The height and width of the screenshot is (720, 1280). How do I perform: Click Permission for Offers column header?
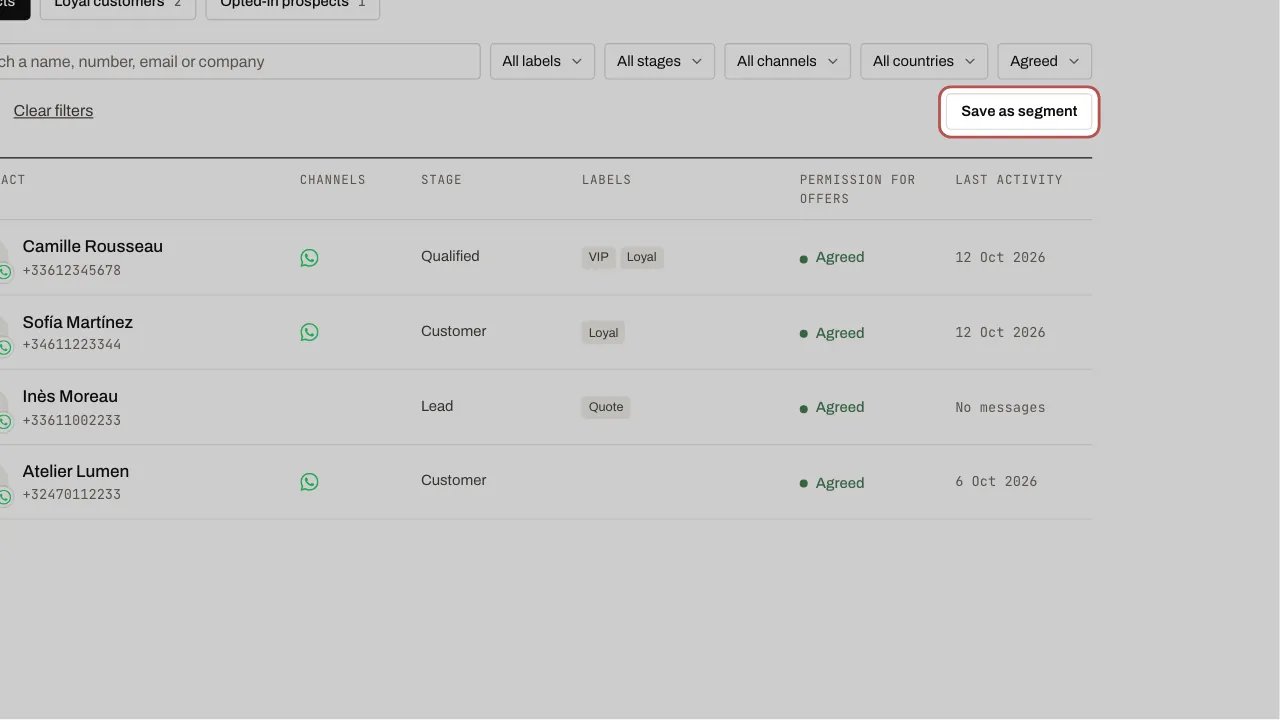pyautogui.click(x=858, y=189)
